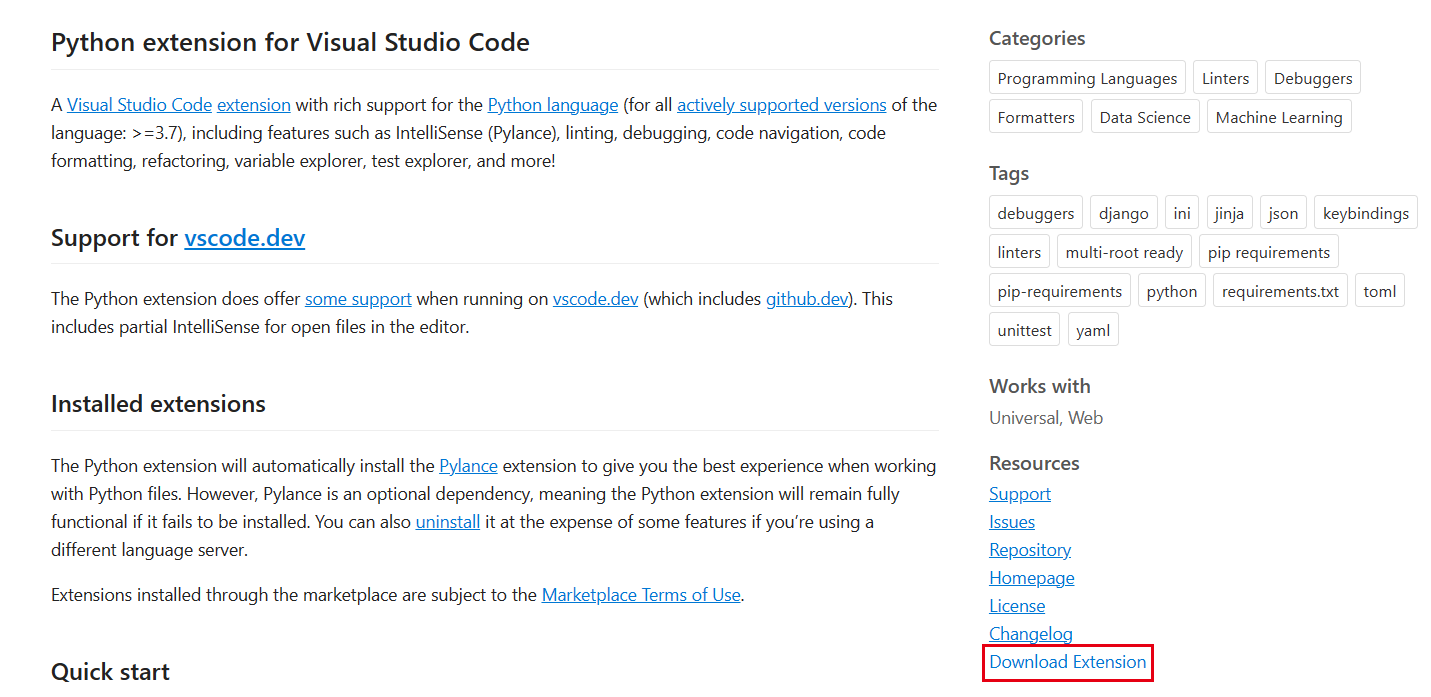Click the keybindings tag
The image size is (1431, 697).
(1365, 213)
